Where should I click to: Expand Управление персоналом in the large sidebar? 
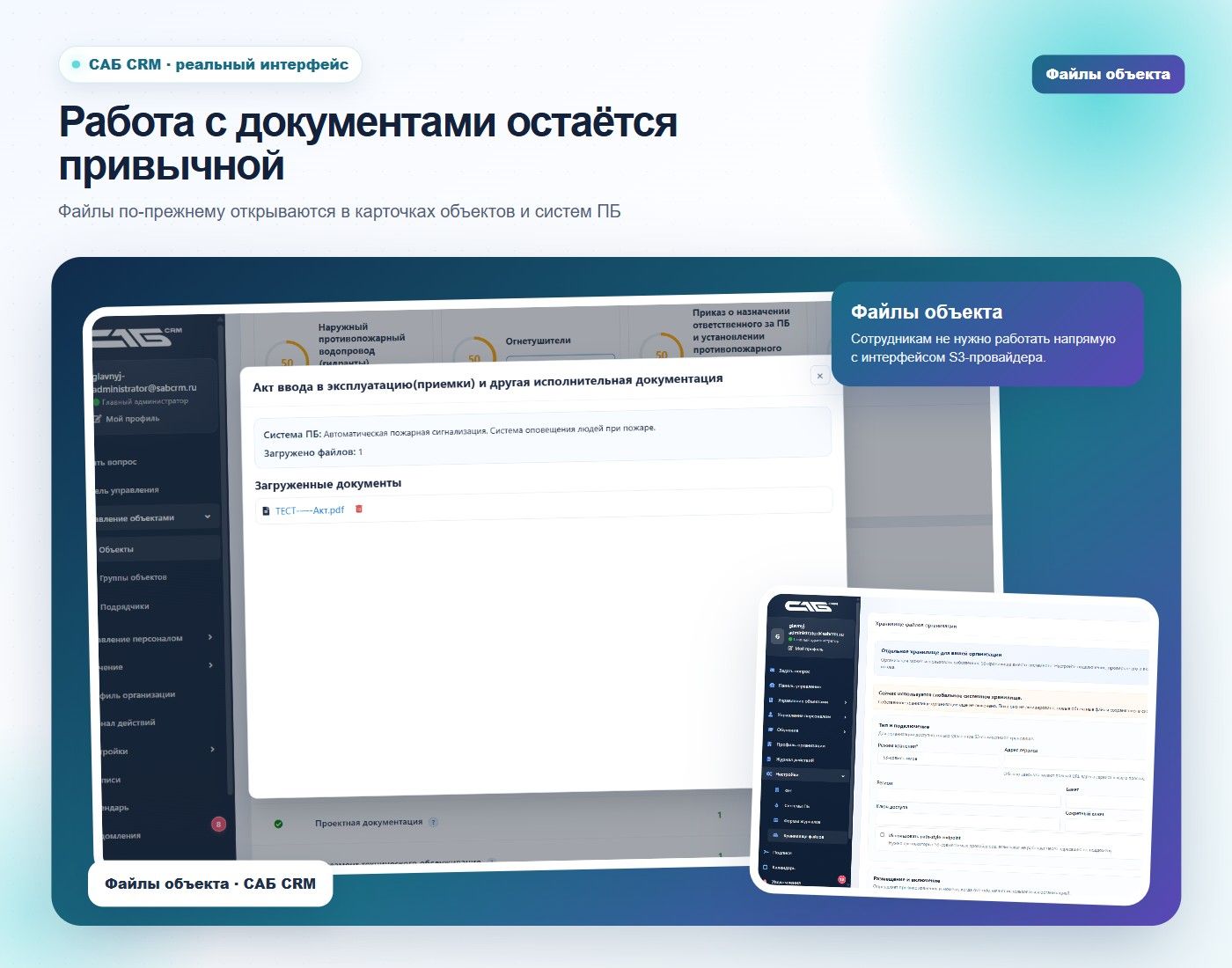[210, 636]
